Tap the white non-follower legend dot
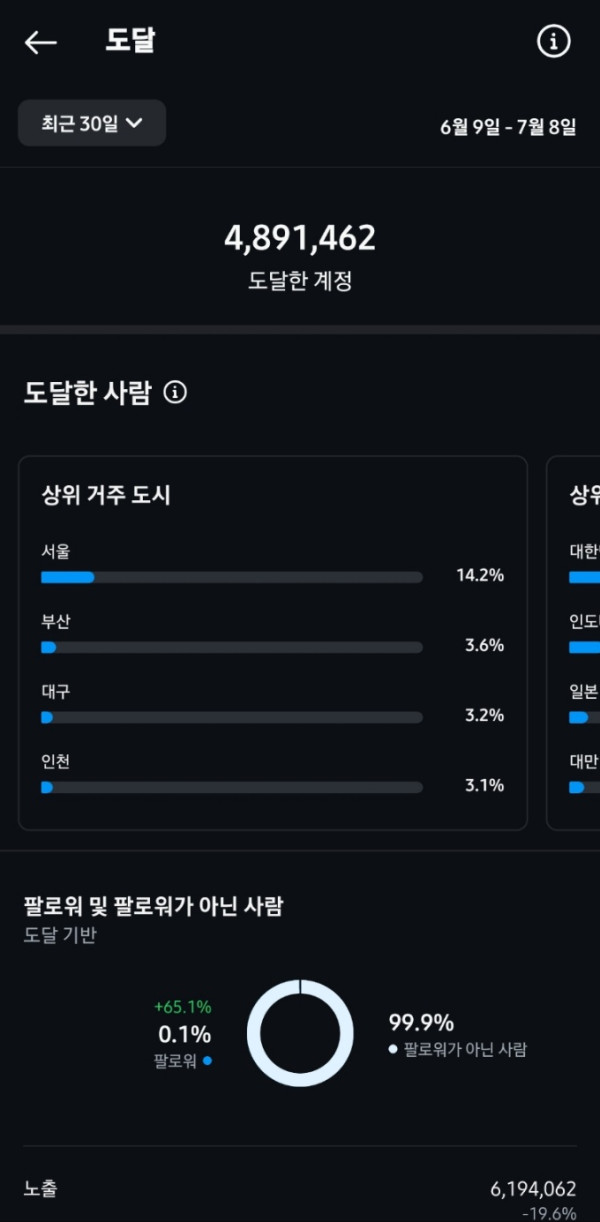This screenshot has height=1222, width=600. 394,1050
